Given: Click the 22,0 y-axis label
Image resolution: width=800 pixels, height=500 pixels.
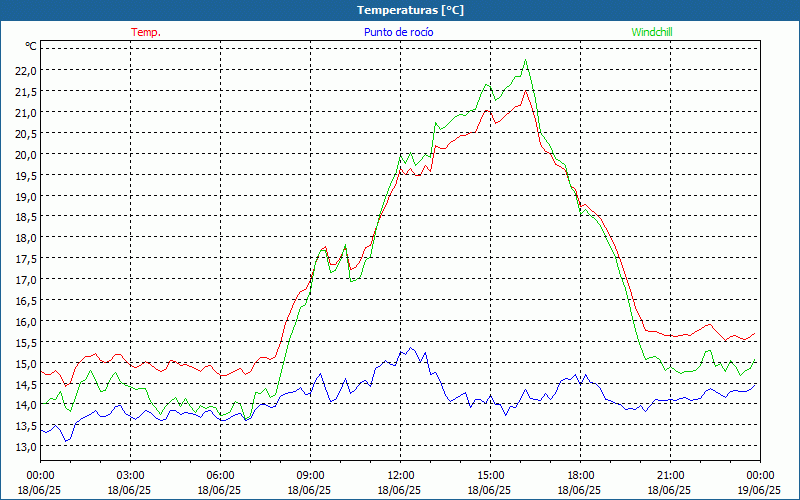Looking at the screenshot, I should (26, 70).
